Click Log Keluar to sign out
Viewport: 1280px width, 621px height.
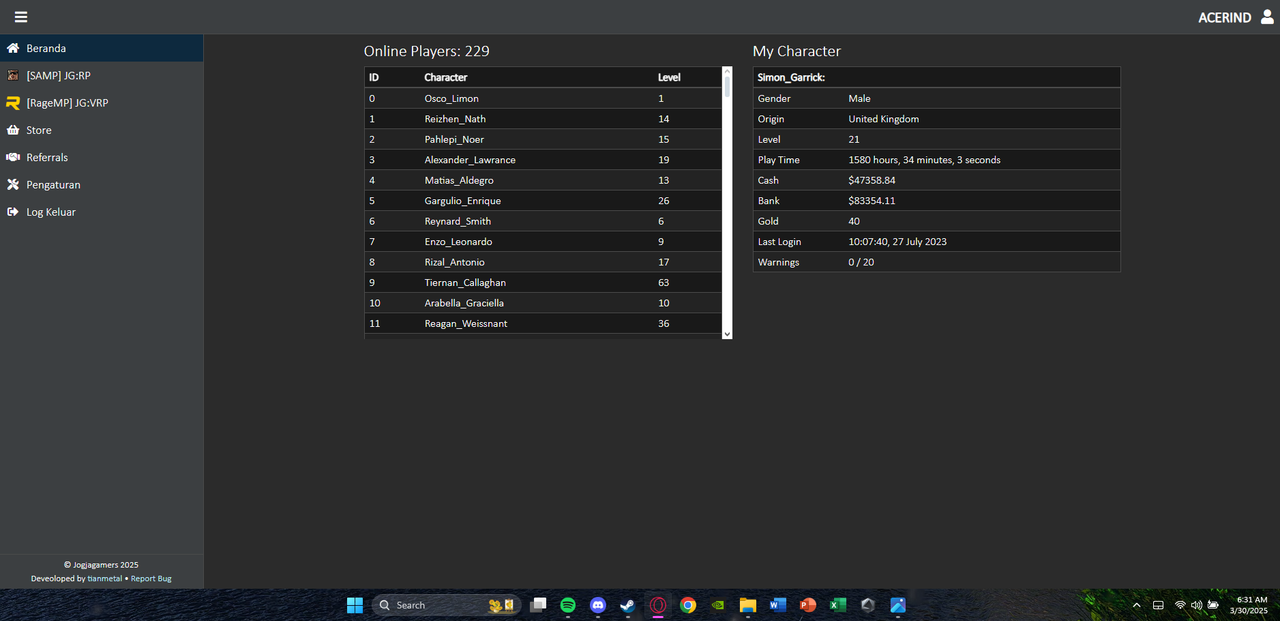pos(102,212)
